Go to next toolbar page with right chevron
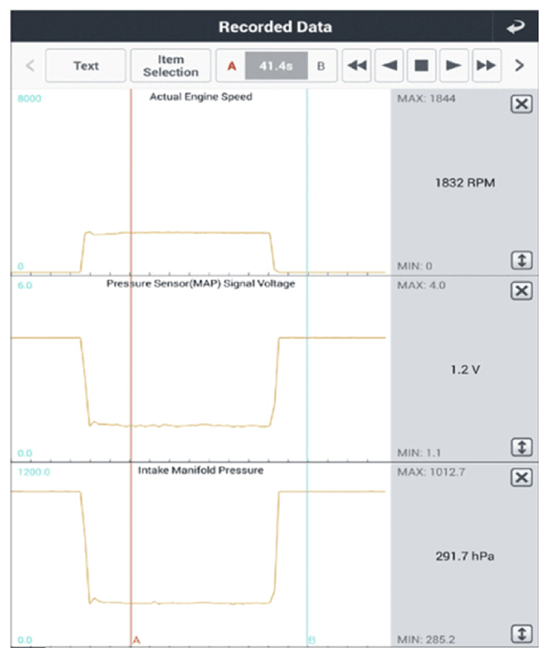The width and height of the screenshot is (548, 657). (519, 65)
